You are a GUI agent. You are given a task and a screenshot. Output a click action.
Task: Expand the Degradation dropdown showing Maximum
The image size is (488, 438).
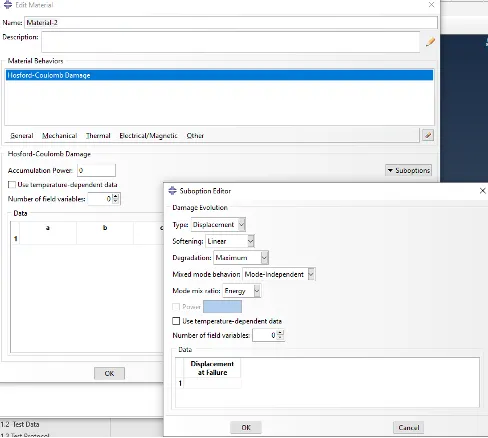point(241,258)
